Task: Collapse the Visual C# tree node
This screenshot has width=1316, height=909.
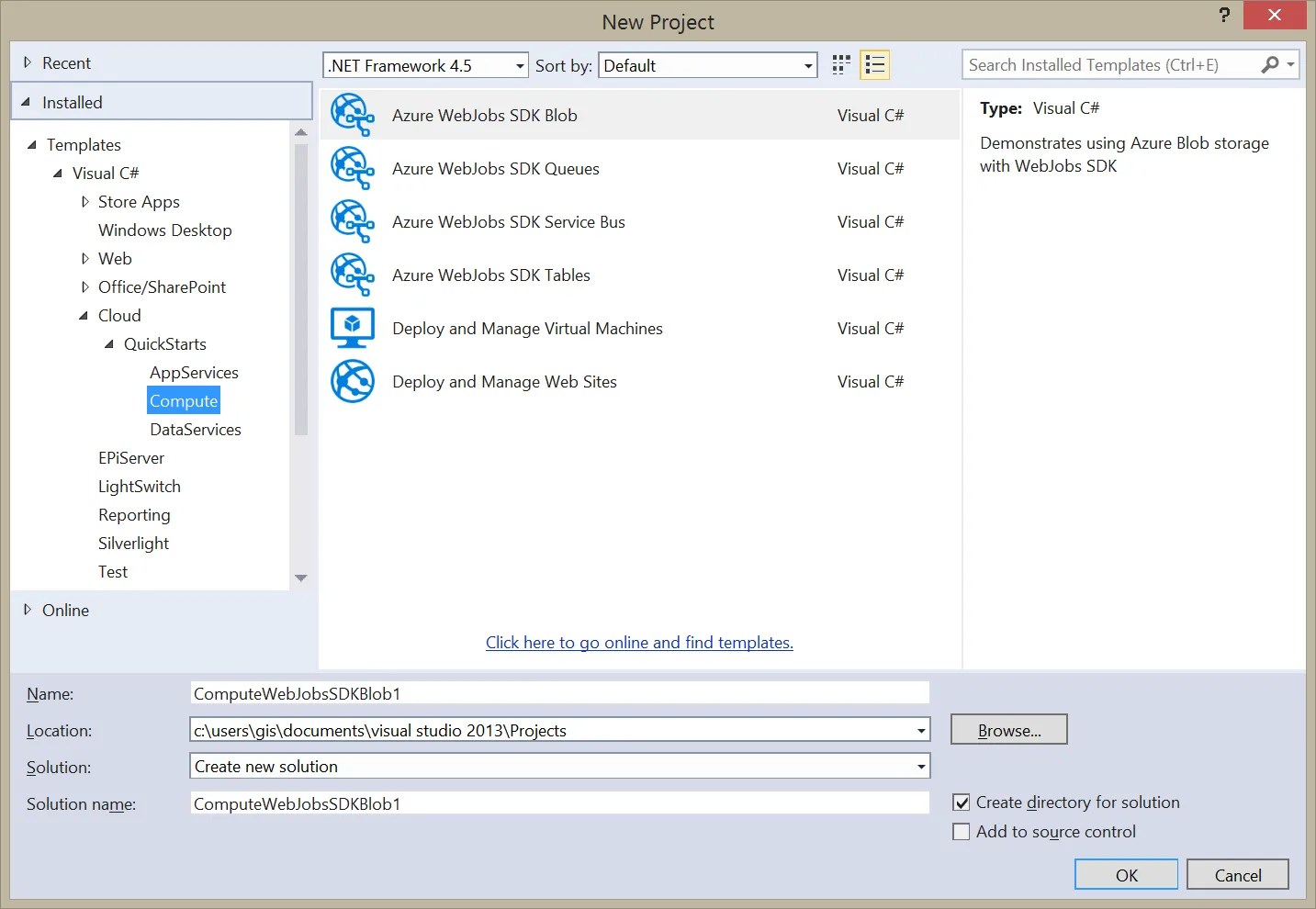Action: (58, 174)
